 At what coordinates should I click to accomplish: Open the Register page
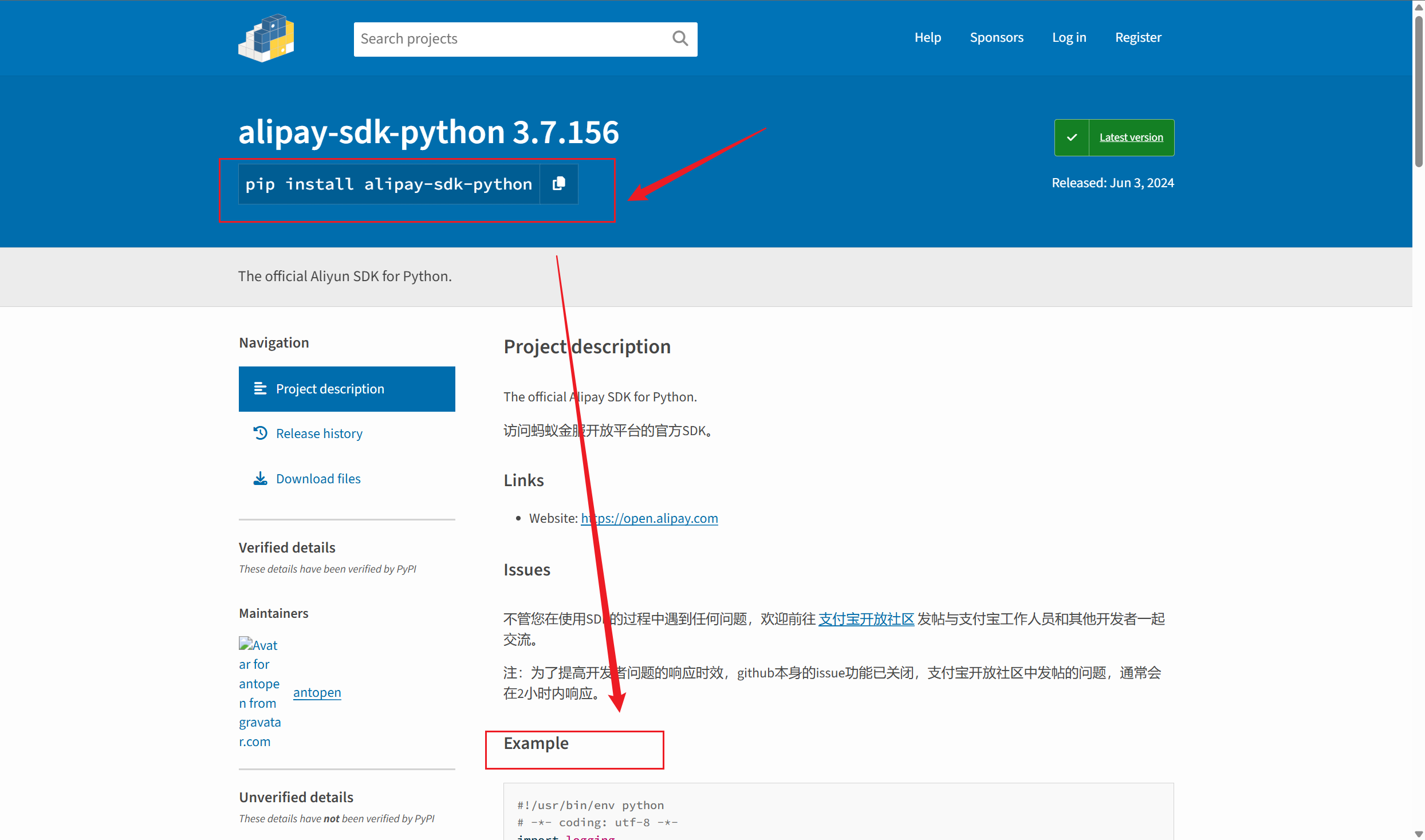click(x=1138, y=38)
